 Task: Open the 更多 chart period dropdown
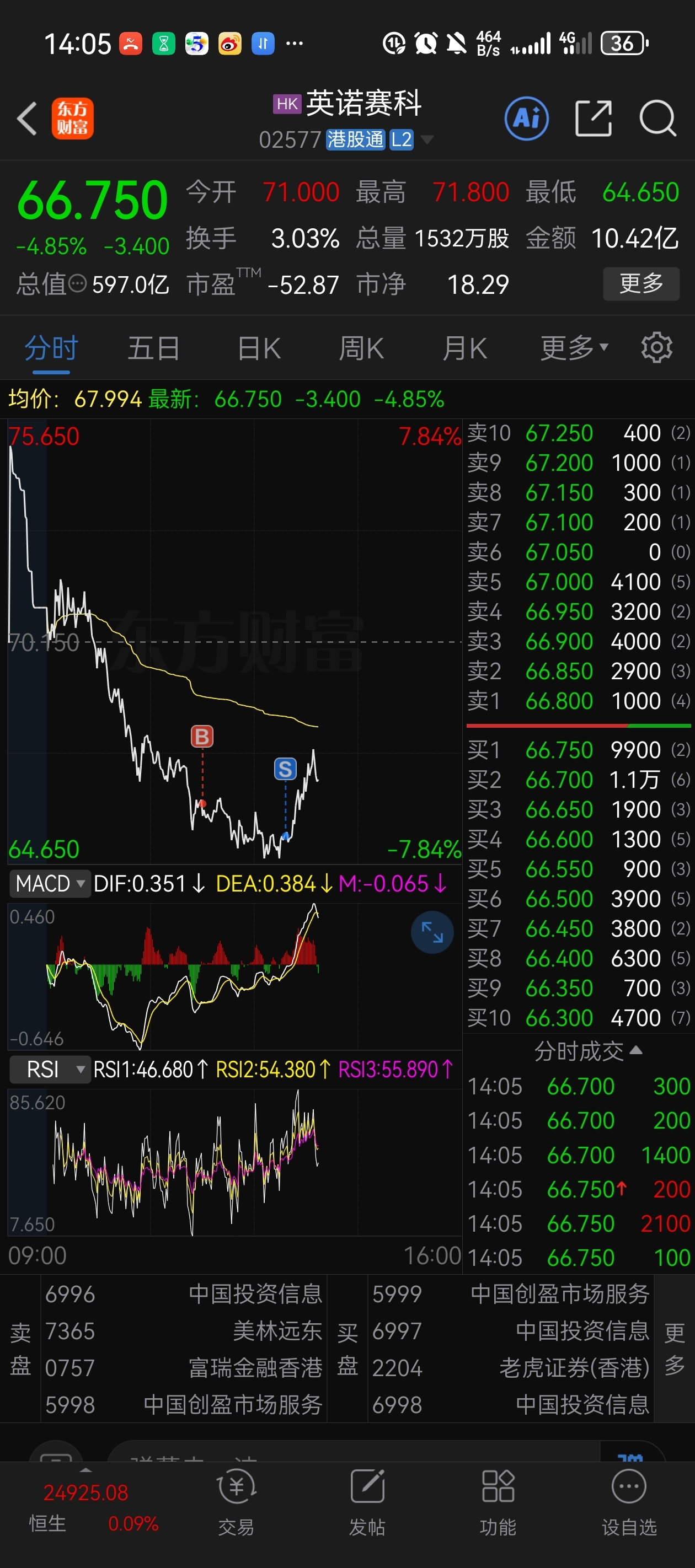[x=574, y=348]
